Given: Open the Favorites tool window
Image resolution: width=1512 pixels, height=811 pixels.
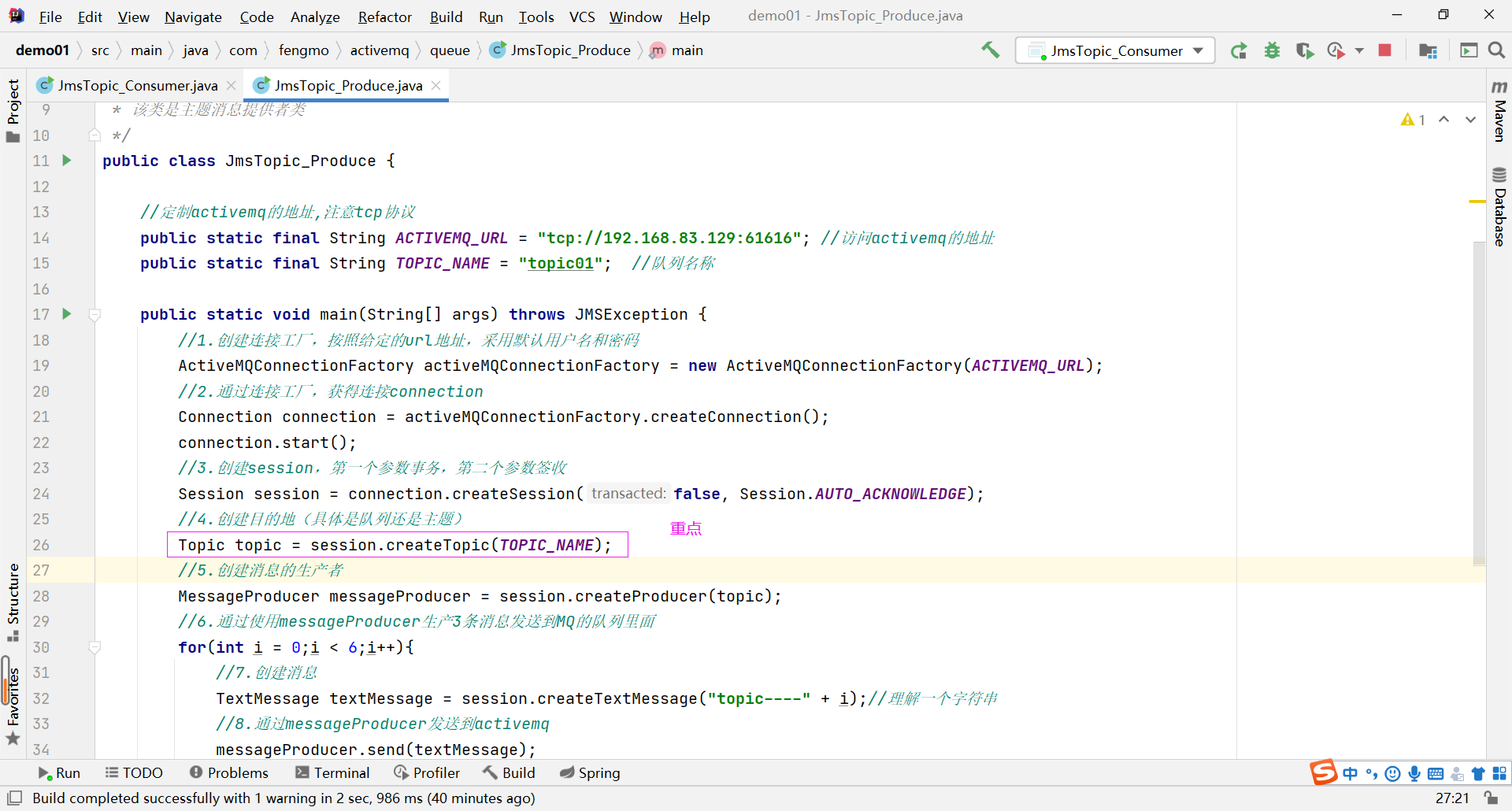Looking at the screenshot, I should 13,705.
